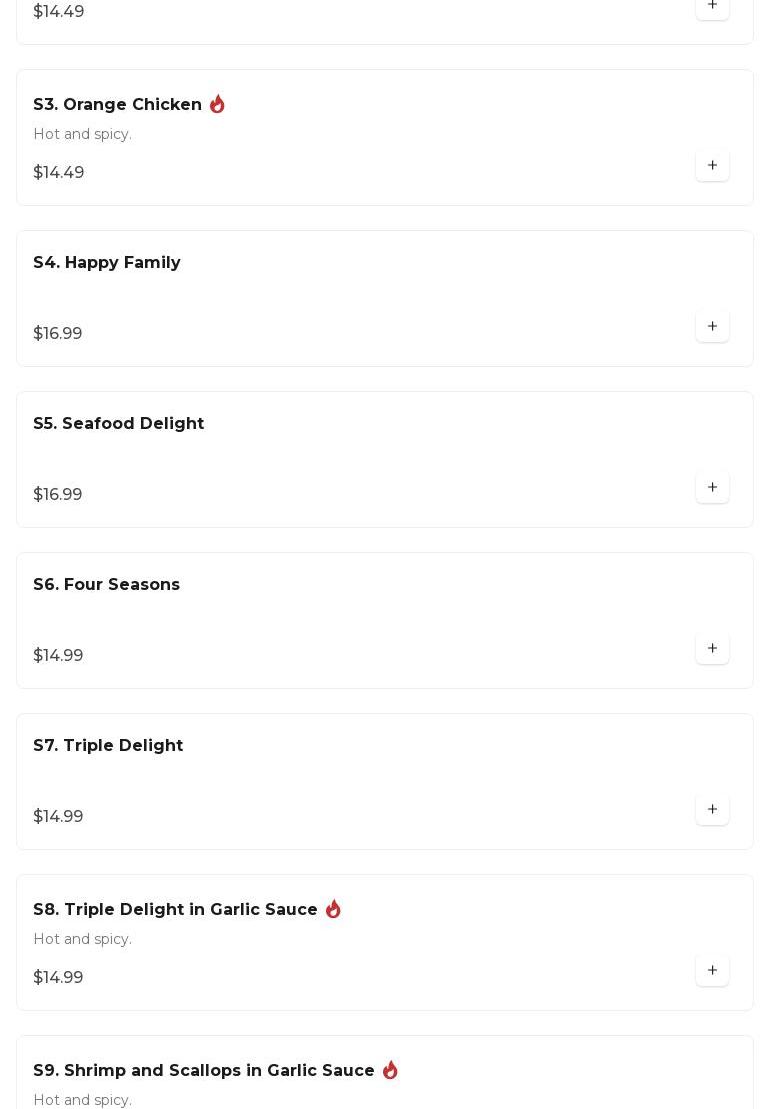Select the S7. Triple Delight title

(x=108, y=745)
